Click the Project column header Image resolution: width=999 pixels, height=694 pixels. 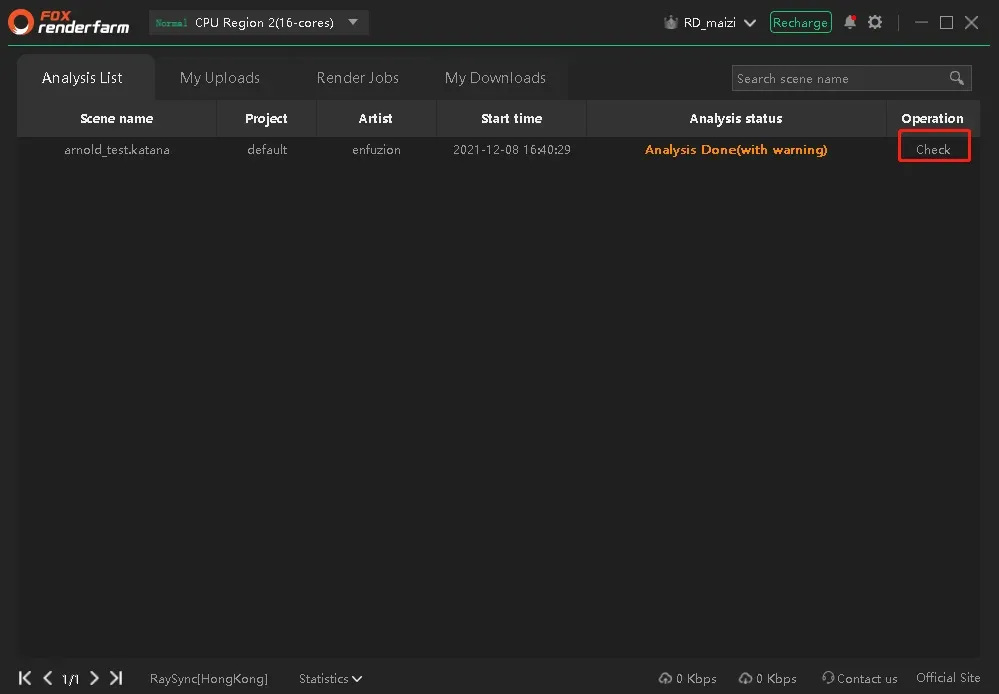click(x=266, y=119)
